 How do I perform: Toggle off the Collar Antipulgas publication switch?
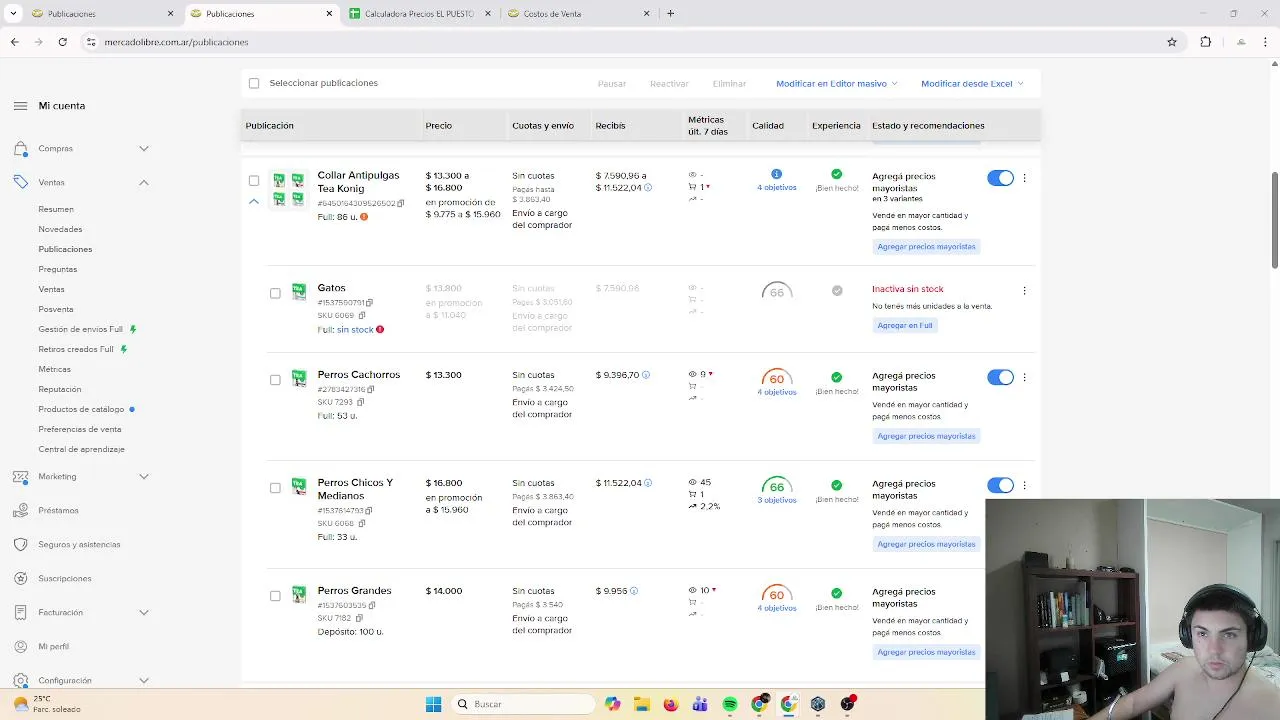pos(1000,178)
